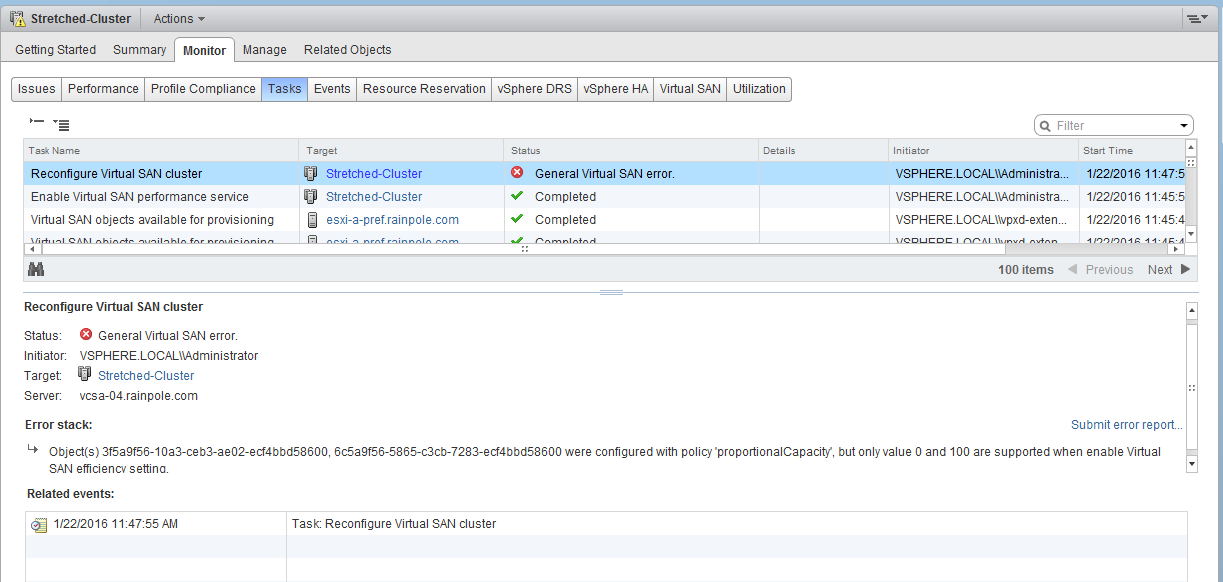The image size is (1223, 582).
Task: Click the host icon next to esxi-a-pref.rainpole.com
Action: 312,219
